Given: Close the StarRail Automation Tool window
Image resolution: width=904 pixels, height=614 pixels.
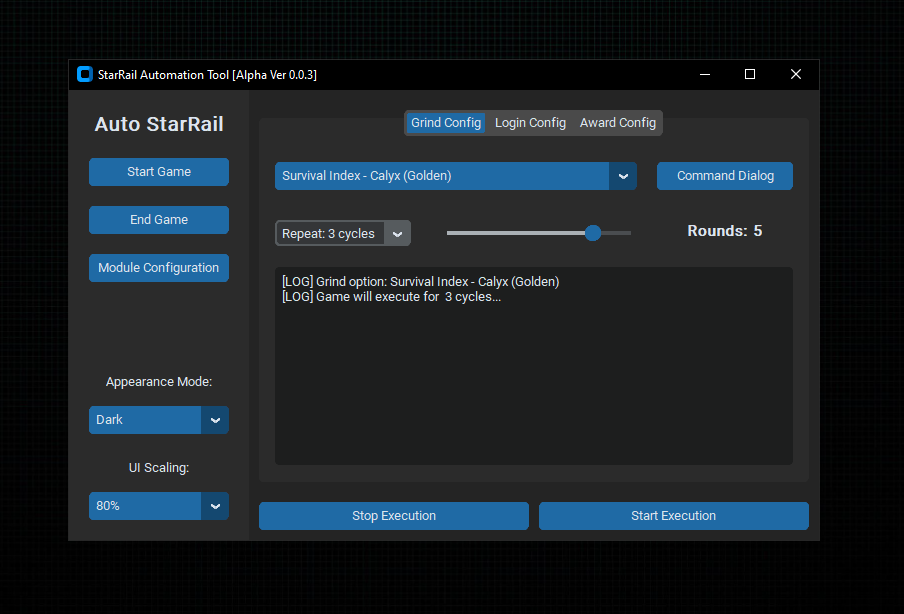Looking at the screenshot, I should pos(796,74).
